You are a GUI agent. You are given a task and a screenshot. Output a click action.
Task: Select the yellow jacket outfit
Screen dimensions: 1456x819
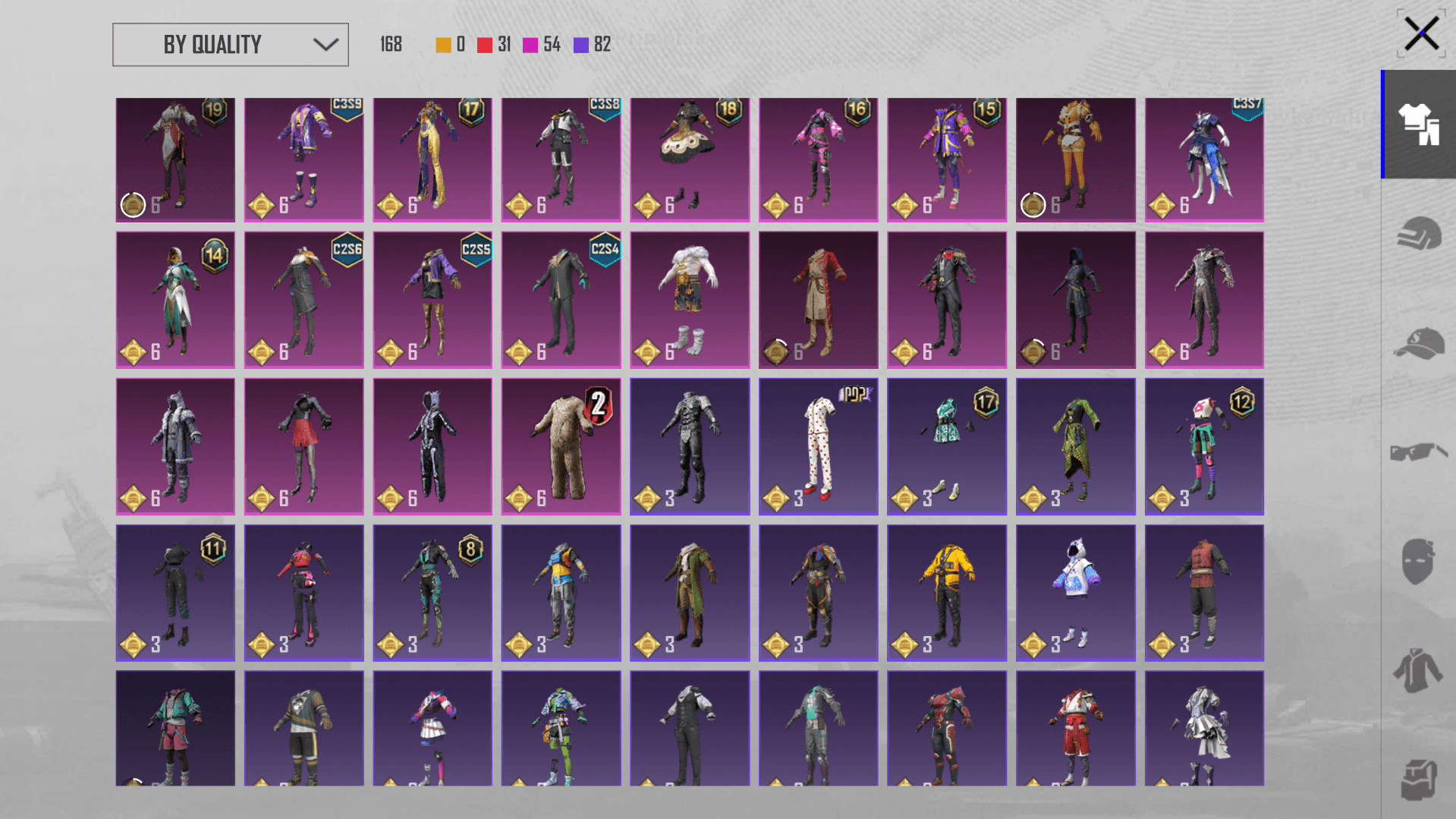[x=946, y=592]
